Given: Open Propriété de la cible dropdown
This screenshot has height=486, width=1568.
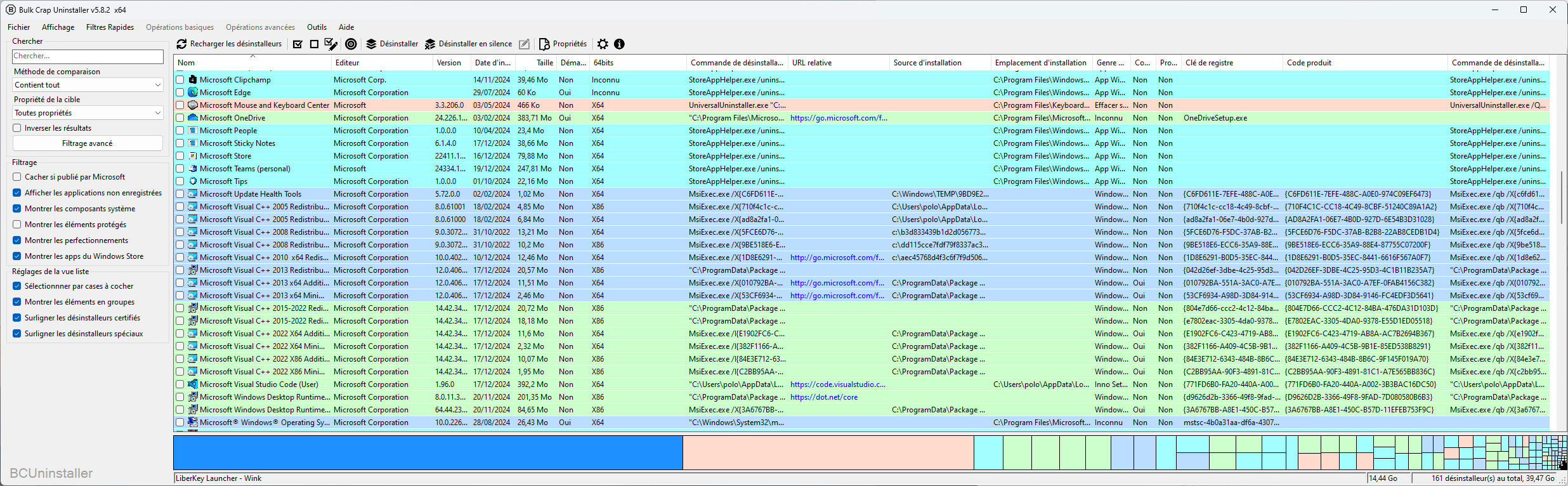Looking at the screenshot, I should click(x=88, y=113).
